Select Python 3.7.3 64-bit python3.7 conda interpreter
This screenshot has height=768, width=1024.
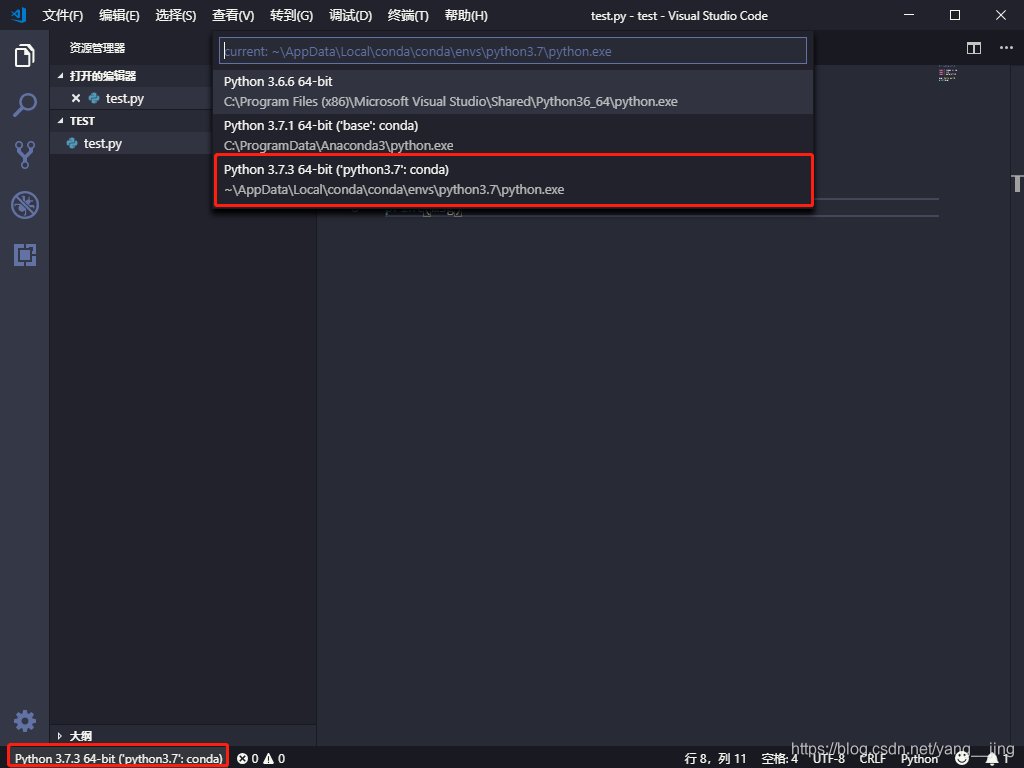[x=513, y=180]
